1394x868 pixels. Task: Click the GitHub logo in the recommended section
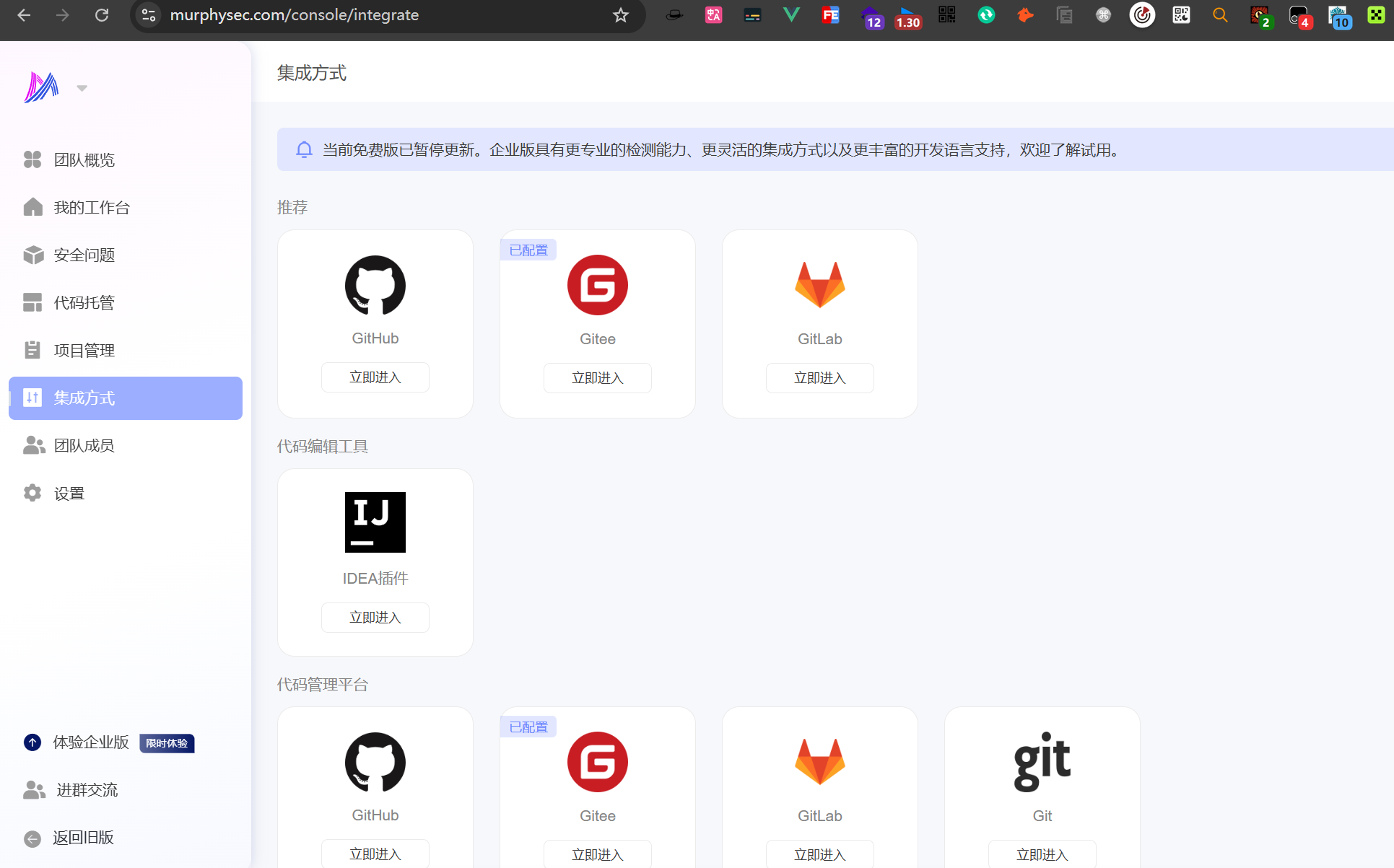pos(375,285)
